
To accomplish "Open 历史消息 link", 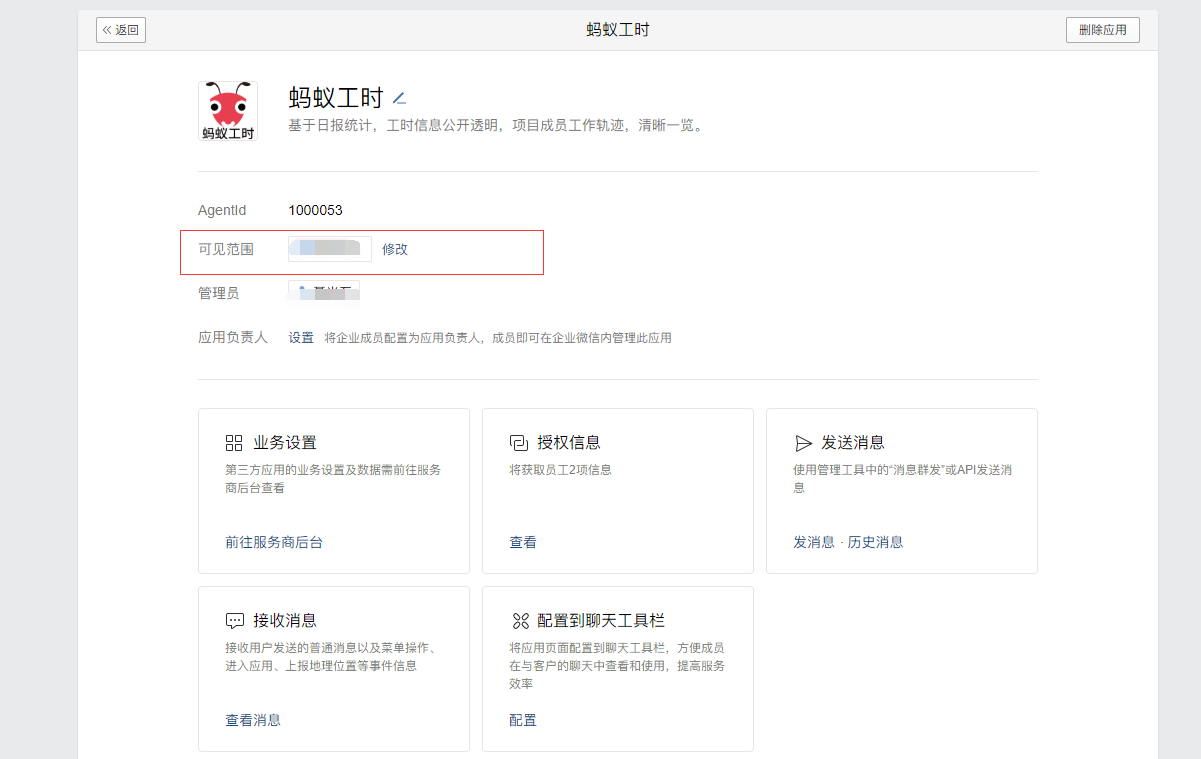I will [876, 542].
